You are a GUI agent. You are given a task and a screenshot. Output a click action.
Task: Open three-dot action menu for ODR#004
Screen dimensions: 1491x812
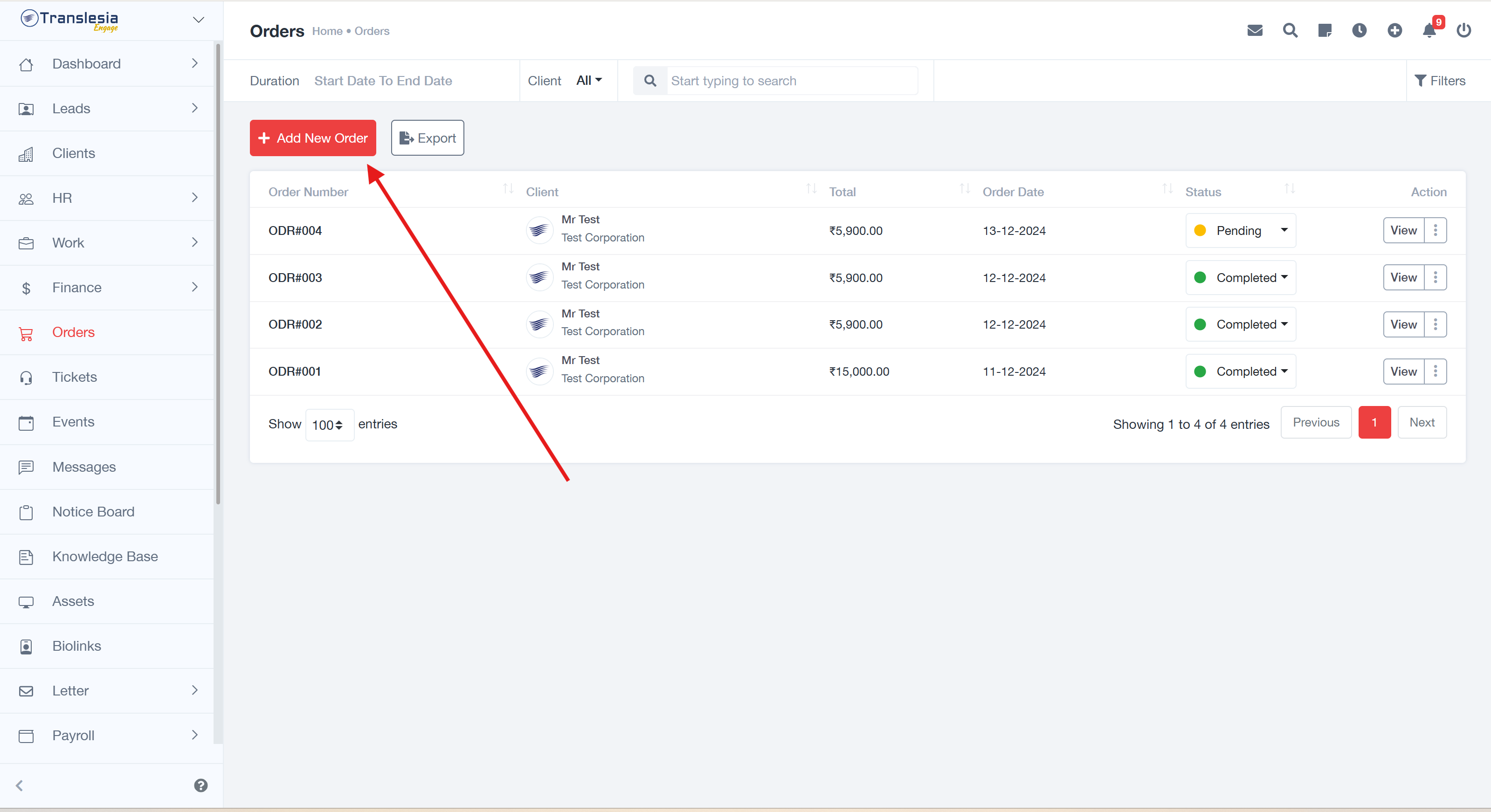(x=1436, y=230)
